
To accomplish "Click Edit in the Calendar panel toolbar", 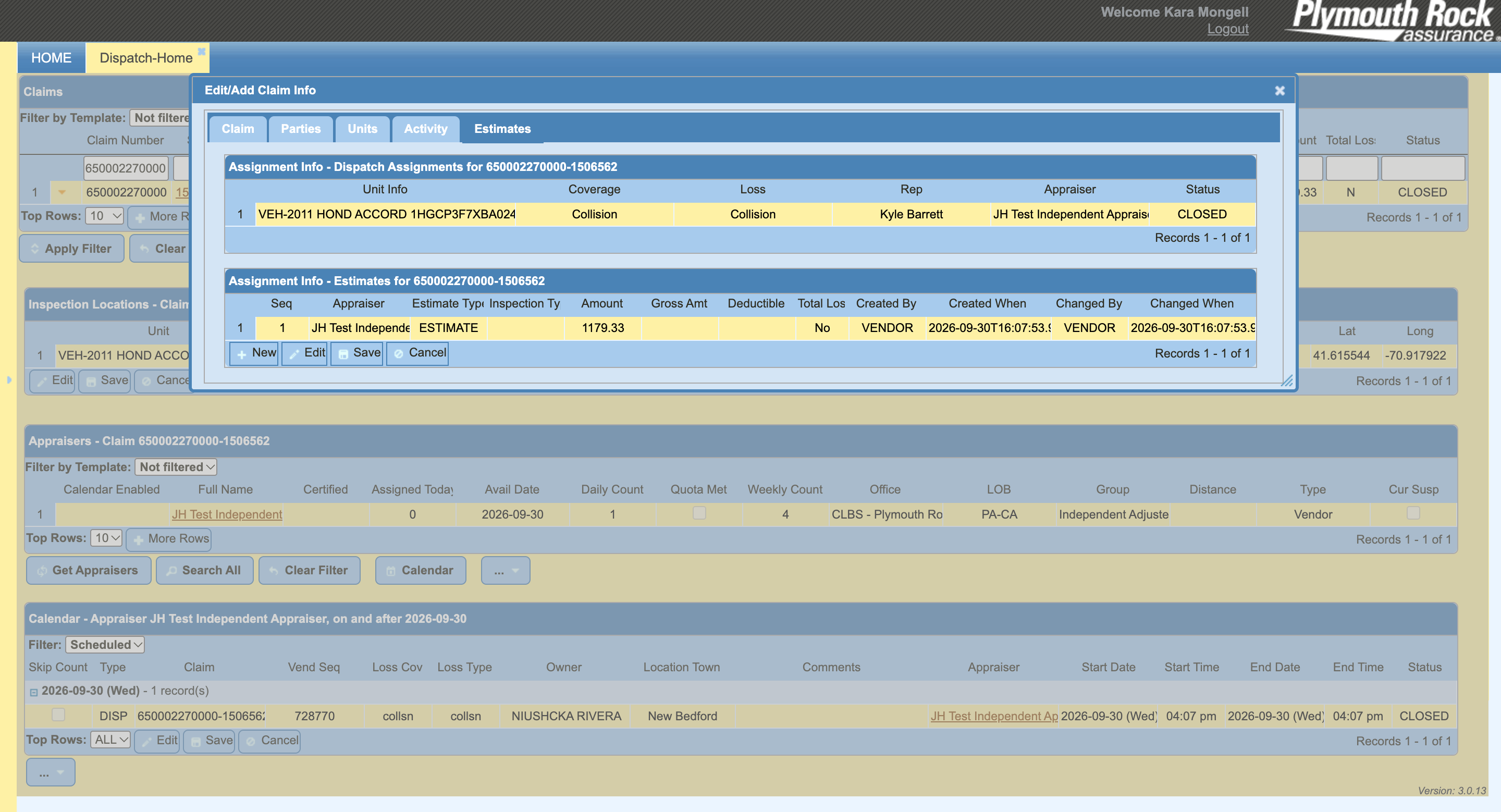I will pyautogui.click(x=157, y=741).
